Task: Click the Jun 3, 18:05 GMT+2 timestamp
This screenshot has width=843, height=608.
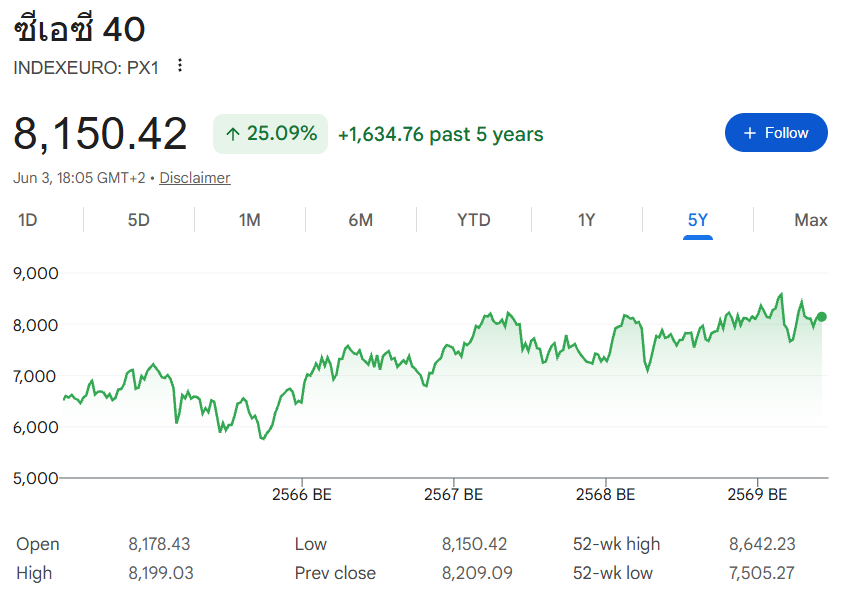Action: point(79,178)
